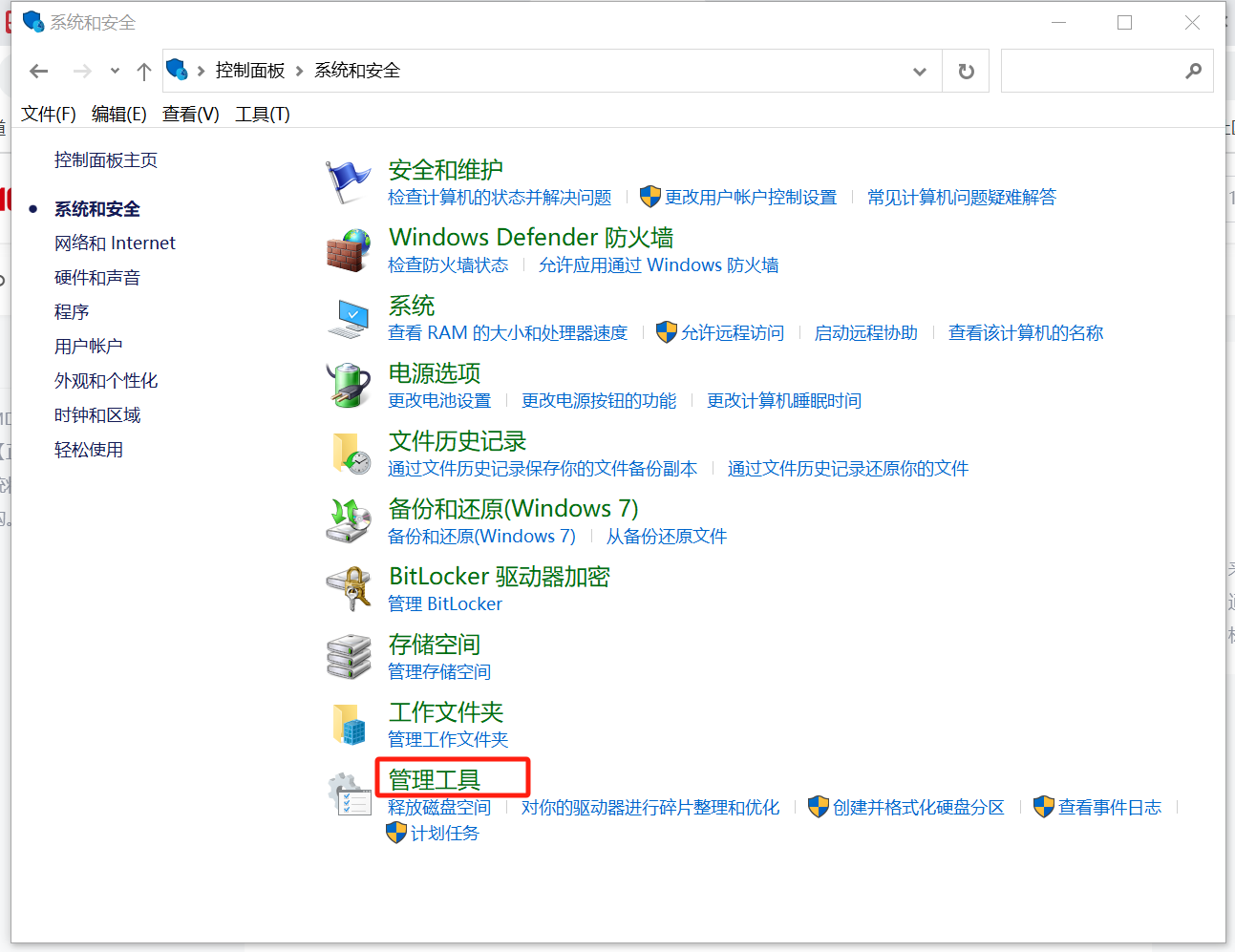Image resolution: width=1235 pixels, height=952 pixels.
Task: Click 从备份还原文件 link
Action: (667, 537)
